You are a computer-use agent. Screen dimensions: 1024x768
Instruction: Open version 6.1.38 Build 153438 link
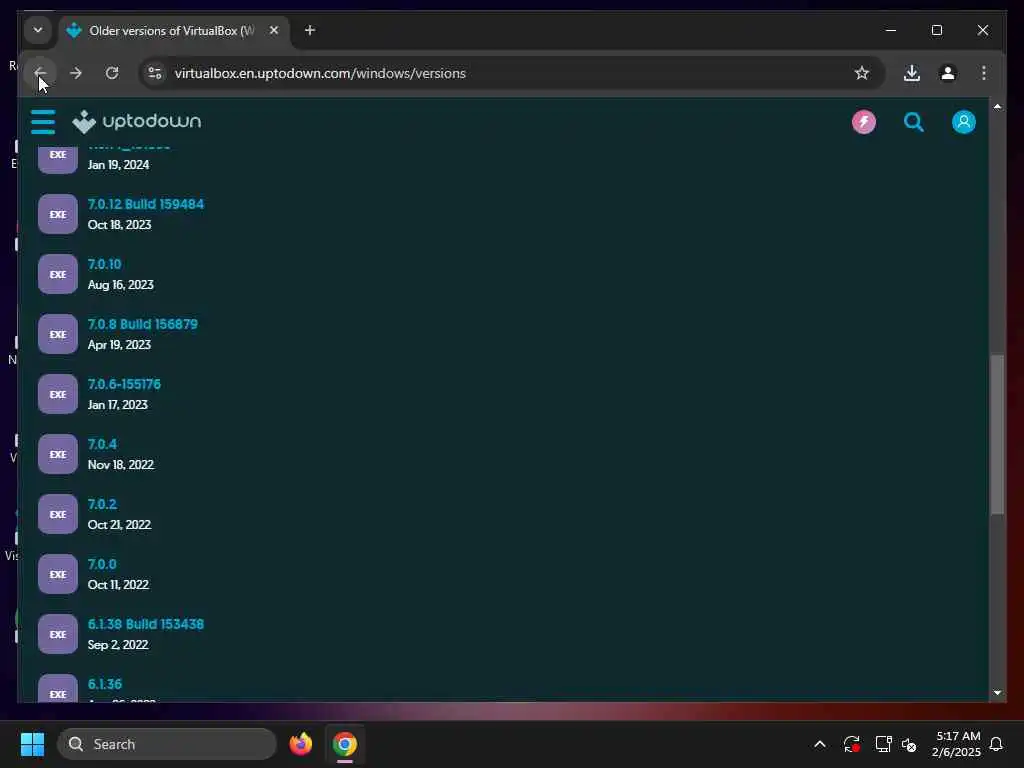point(146,624)
